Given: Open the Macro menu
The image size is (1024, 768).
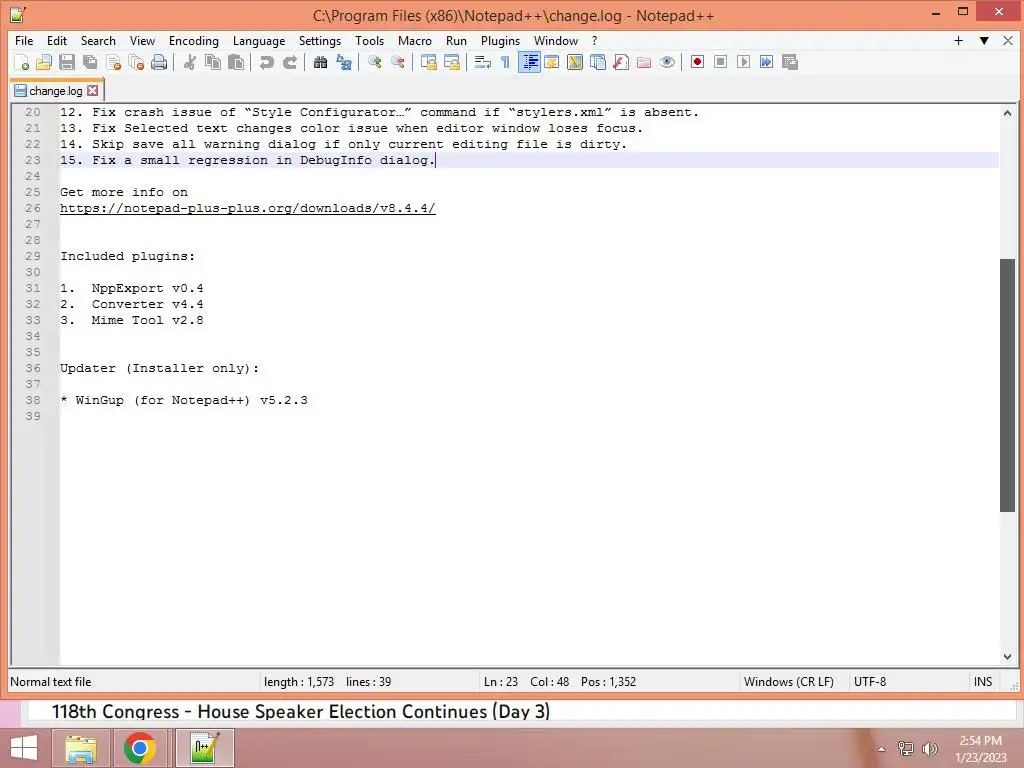Looking at the screenshot, I should point(415,40).
